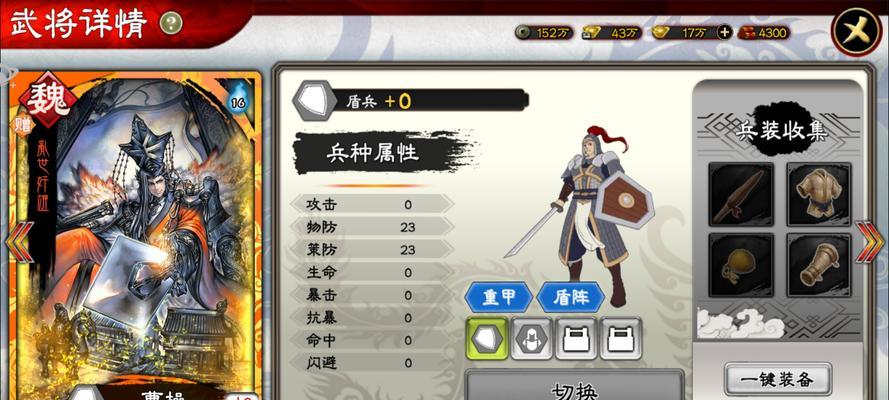
Task: Select the arm guard equipment slot
Action: pyautogui.click(x=819, y=265)
